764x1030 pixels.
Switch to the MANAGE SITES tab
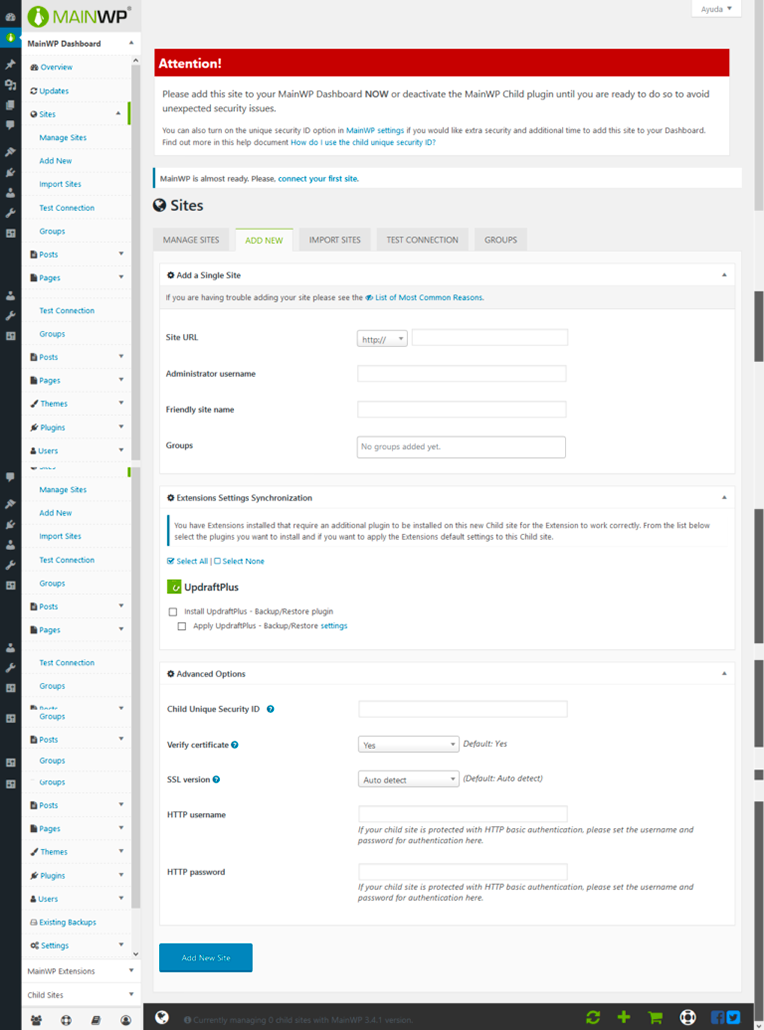(191, 240)
